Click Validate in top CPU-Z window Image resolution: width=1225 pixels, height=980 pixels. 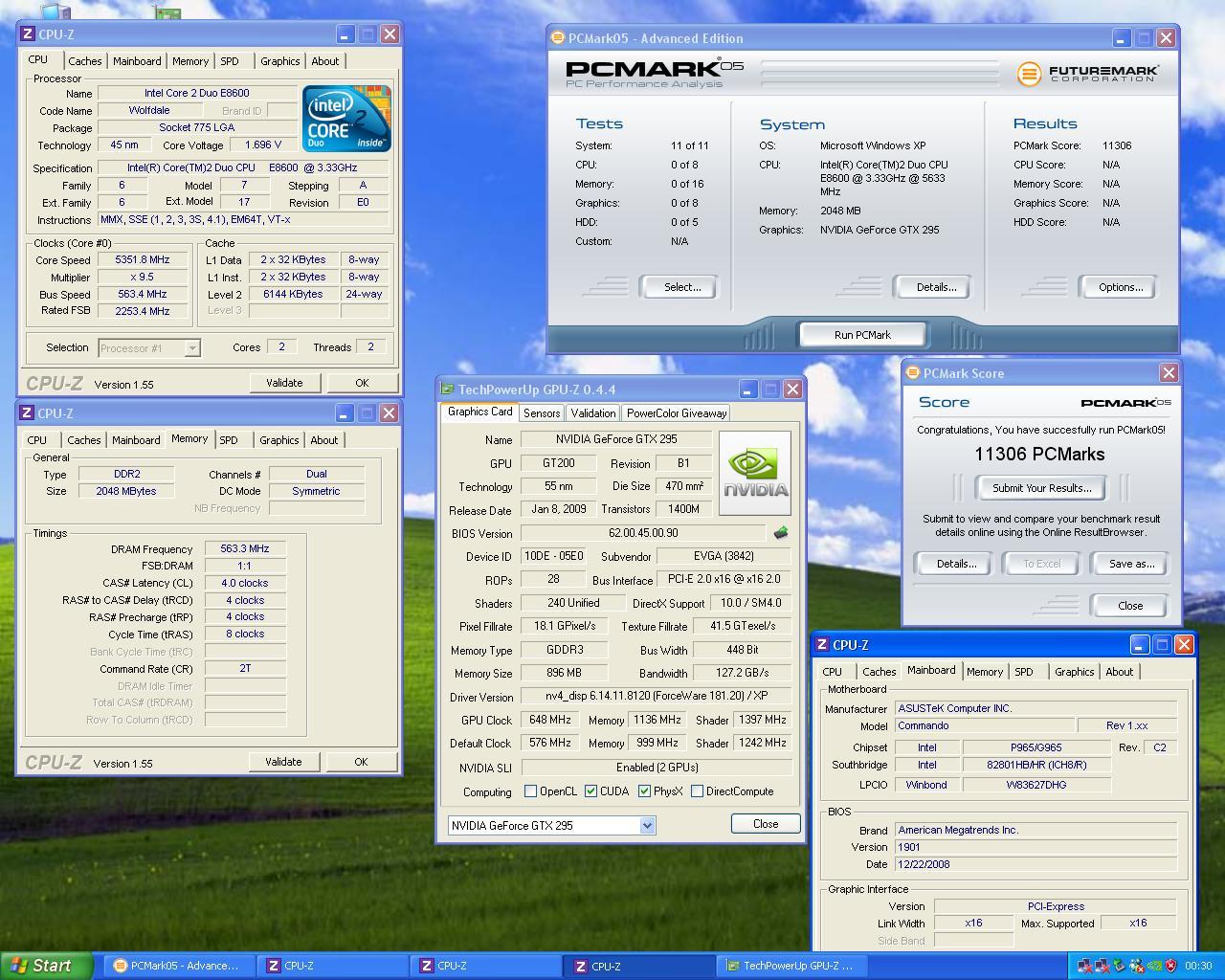[x=284, y=383]
